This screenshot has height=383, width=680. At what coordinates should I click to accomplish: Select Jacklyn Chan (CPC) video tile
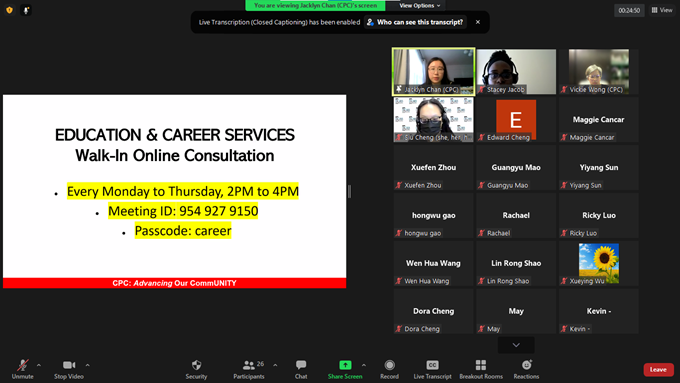click(433, 72)
